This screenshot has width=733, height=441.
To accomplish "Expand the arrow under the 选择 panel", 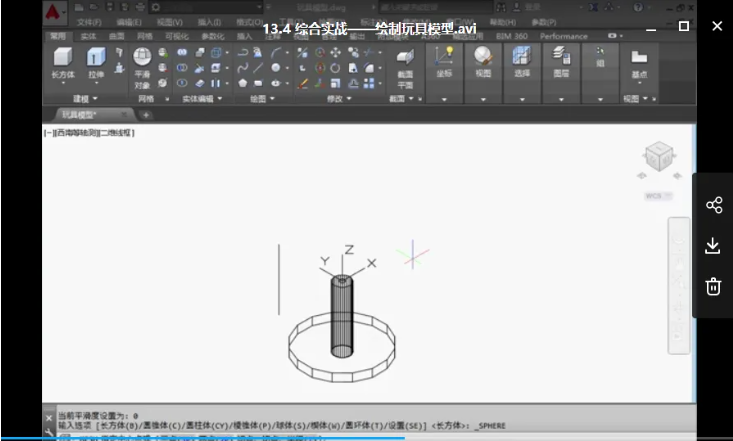I will tap(522, 99).
